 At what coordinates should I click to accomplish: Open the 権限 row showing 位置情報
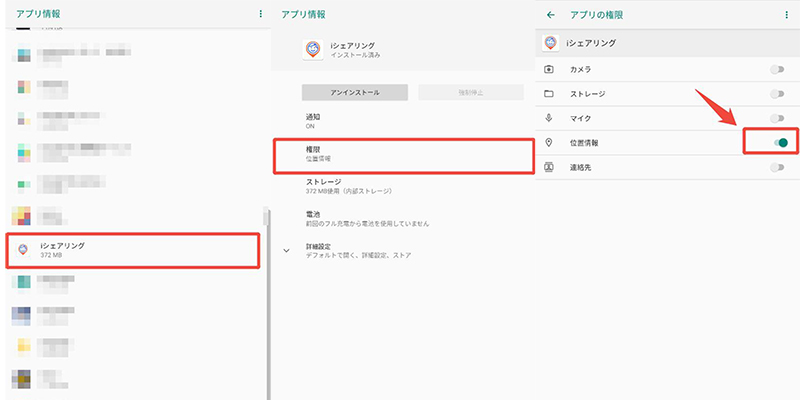pyautogui.click(x=403, y=155)
